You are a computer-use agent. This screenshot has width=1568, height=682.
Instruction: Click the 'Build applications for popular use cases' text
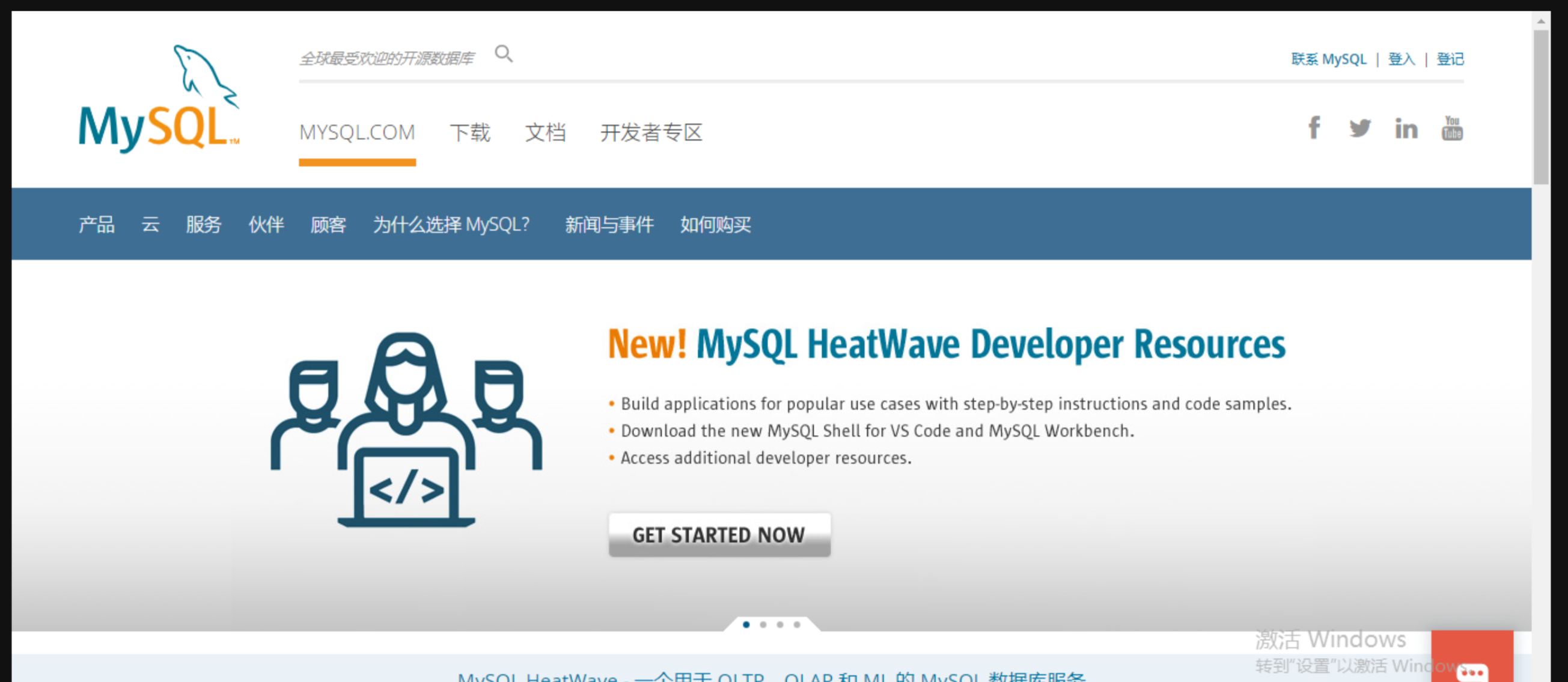tap(956, 404)
